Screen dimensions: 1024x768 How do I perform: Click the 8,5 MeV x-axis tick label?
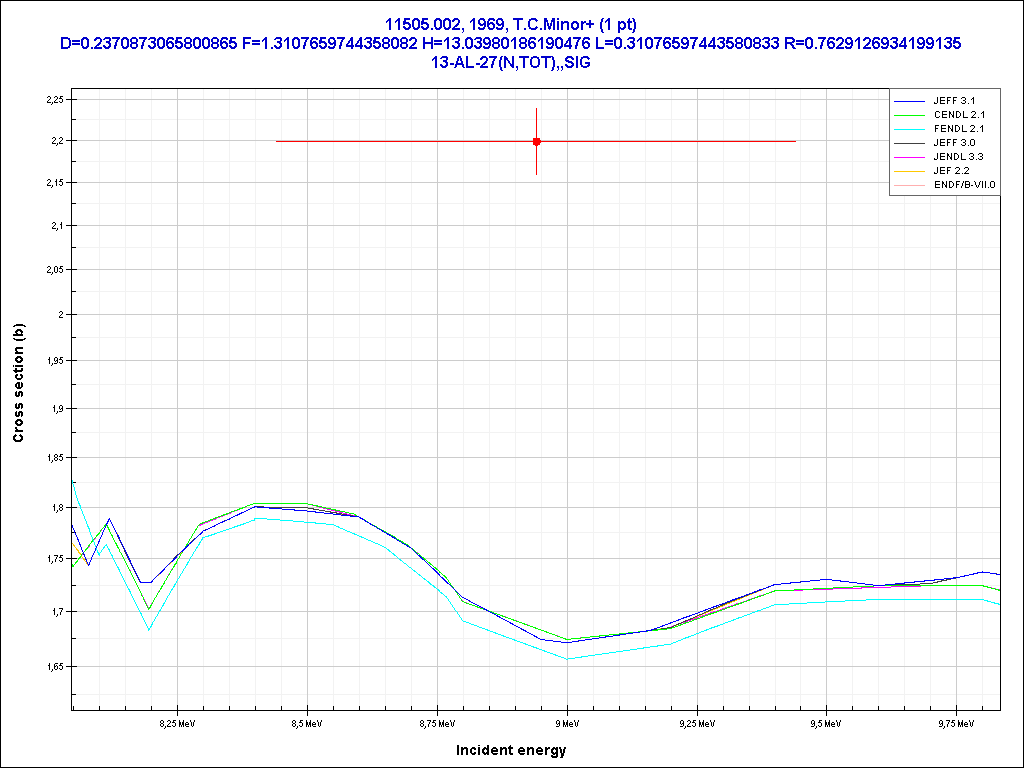pyautogui.click(x=307, y=722)
